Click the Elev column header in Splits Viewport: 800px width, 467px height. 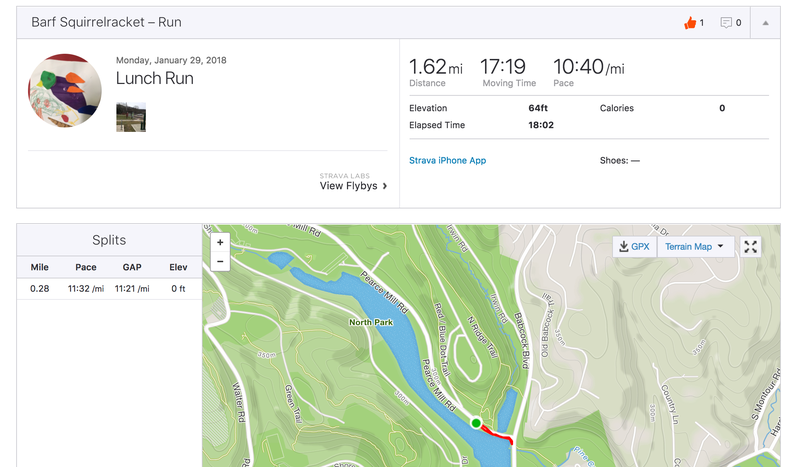coord(178,267)
